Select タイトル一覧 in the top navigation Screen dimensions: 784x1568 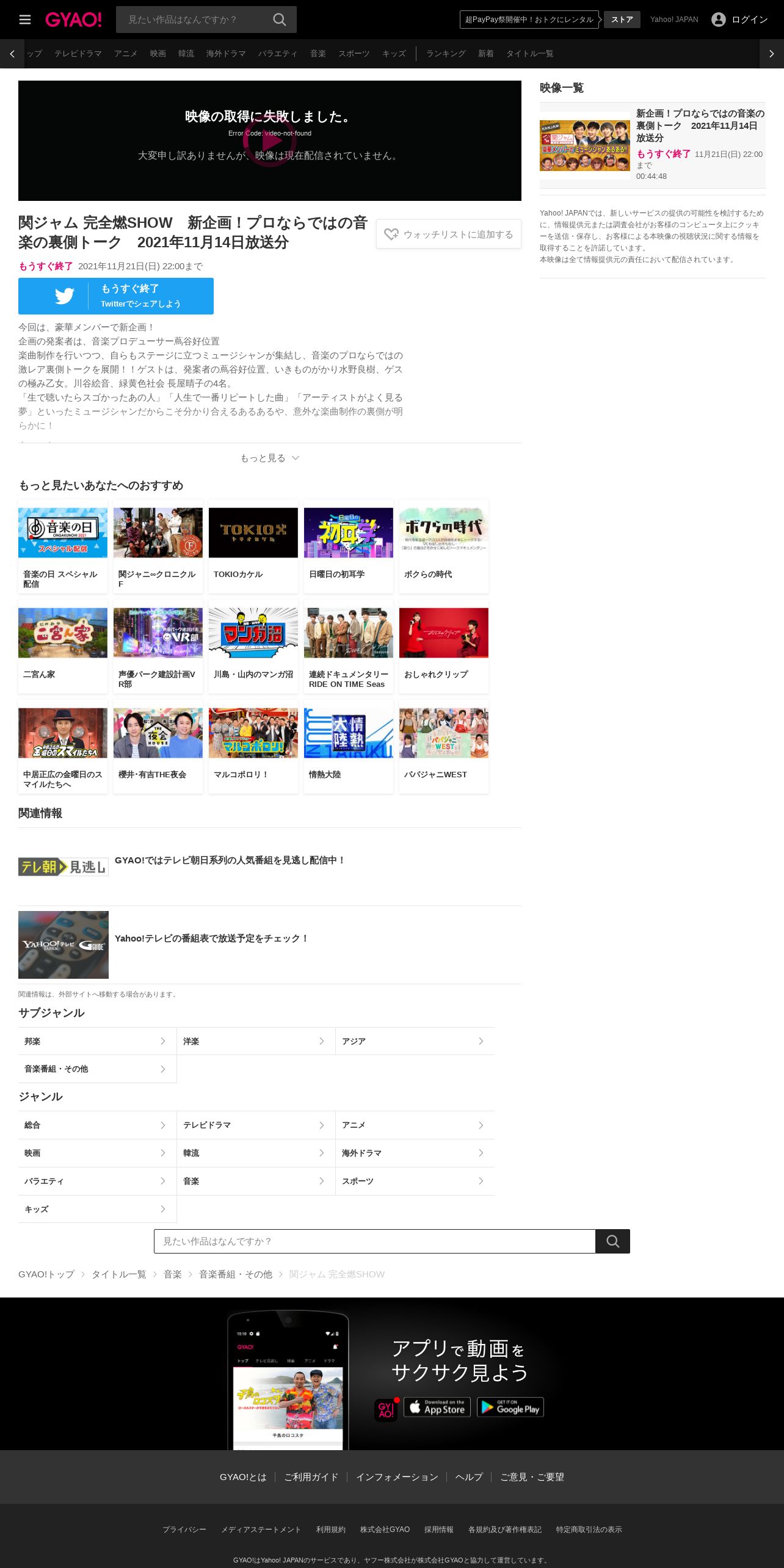pyautogui.click(x=530, y=54)
